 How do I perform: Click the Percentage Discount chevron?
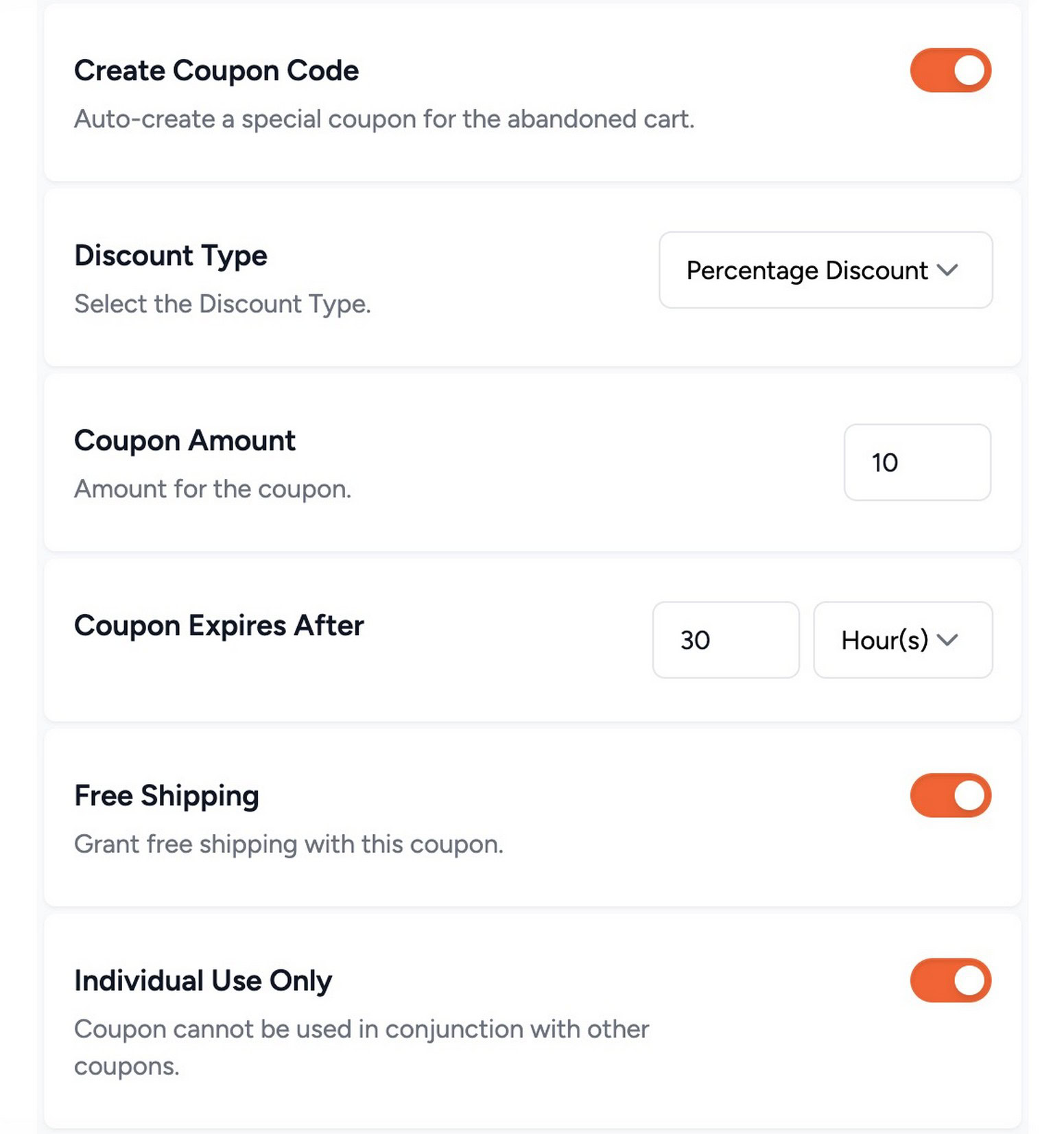click(949, 271)
